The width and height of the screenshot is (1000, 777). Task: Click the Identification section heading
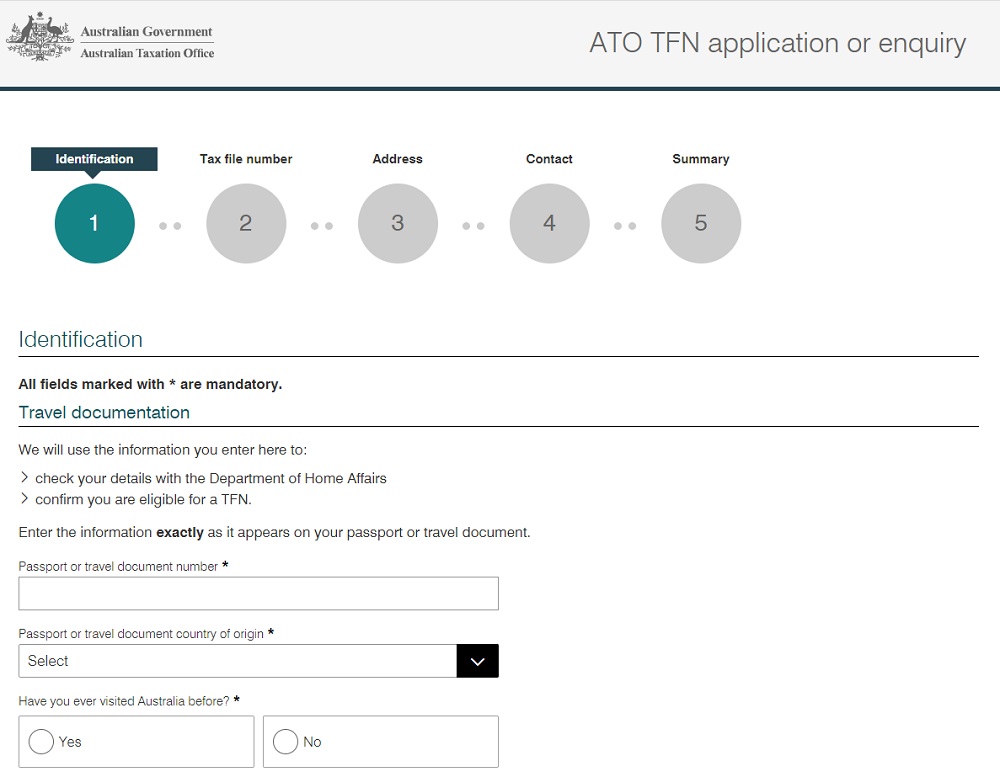point(81,339)
